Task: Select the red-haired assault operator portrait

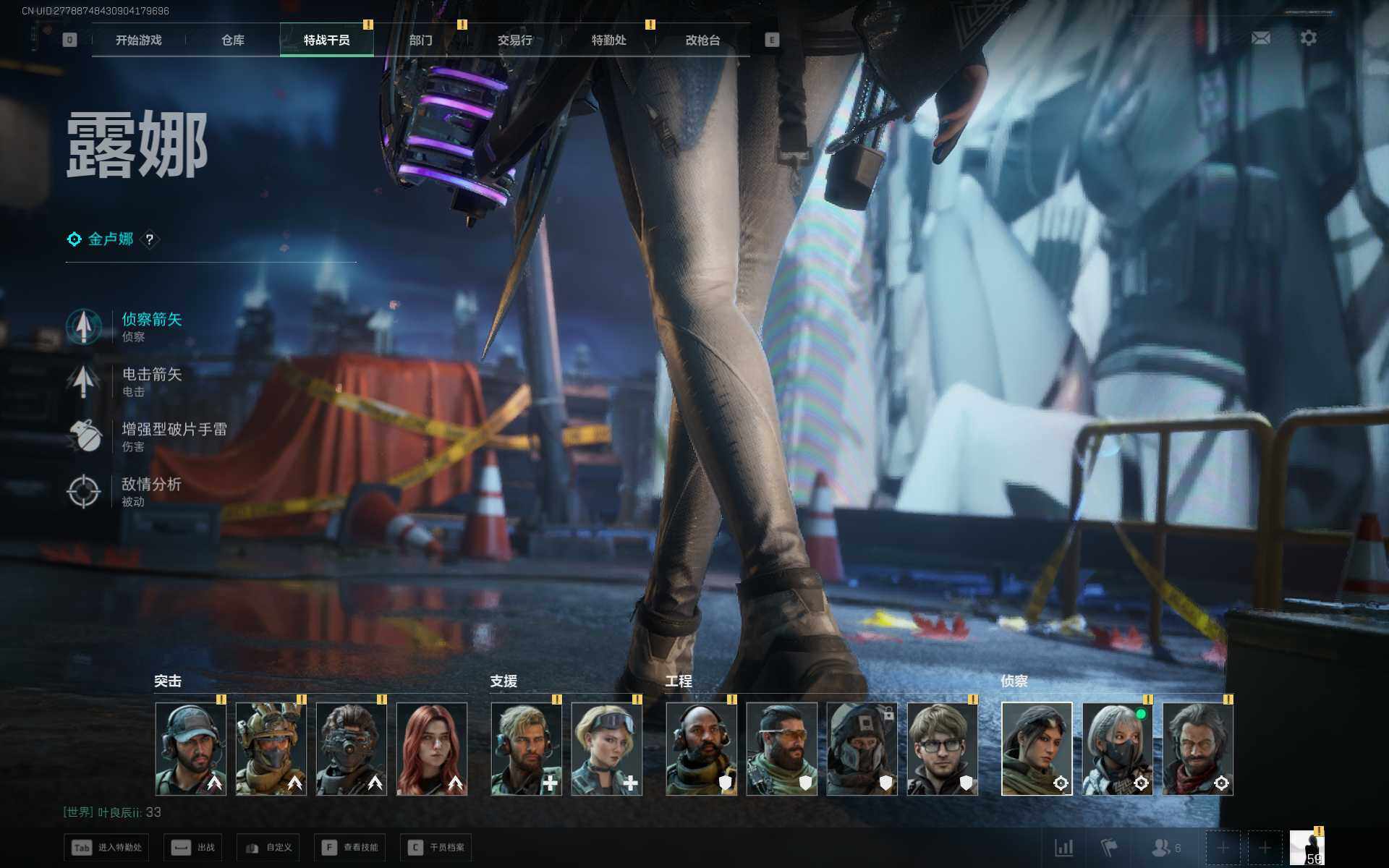Action: (432, 749)
